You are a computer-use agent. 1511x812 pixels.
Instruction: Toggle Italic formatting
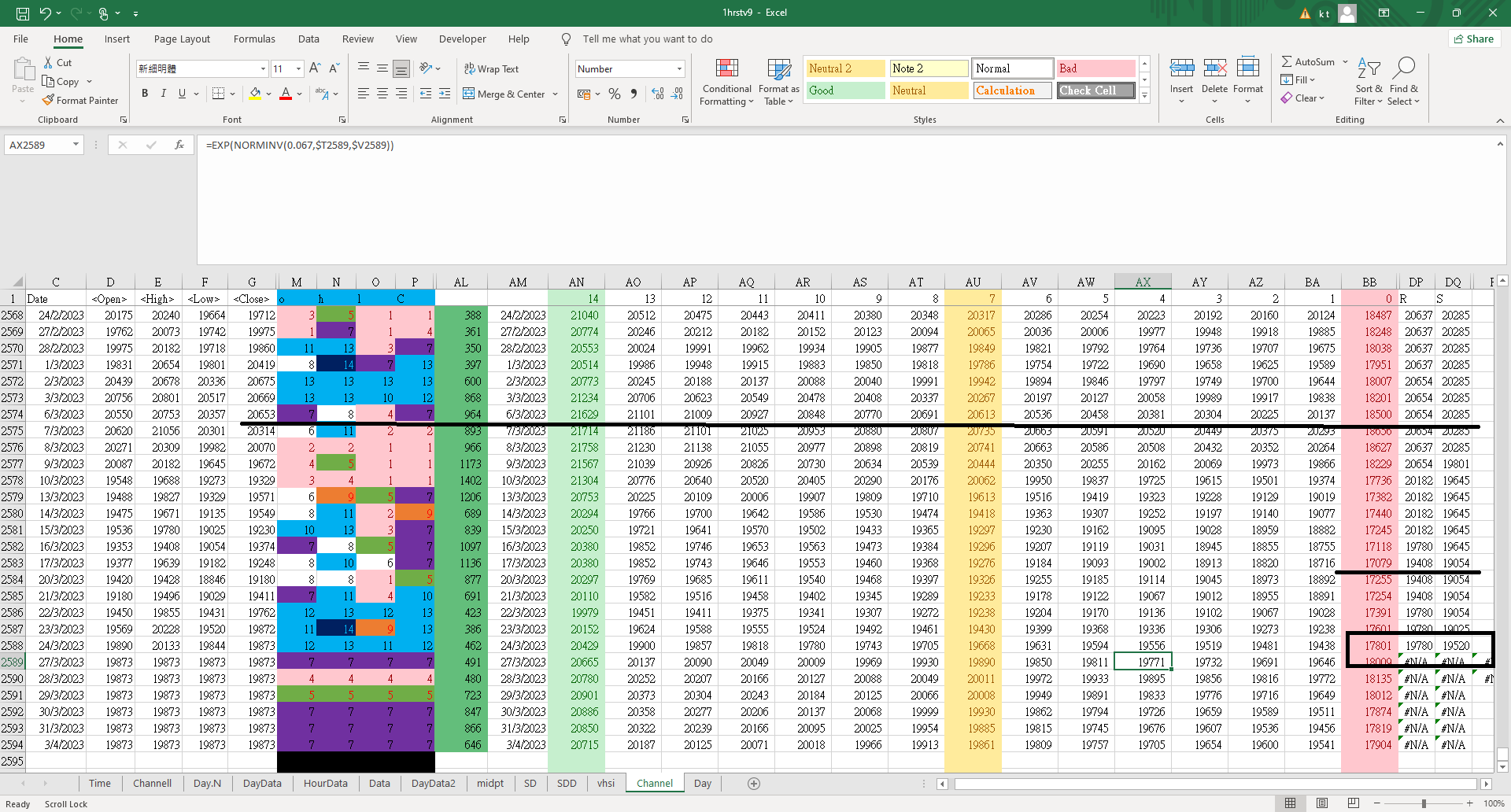pyautogui.click(x=164, y=94)
